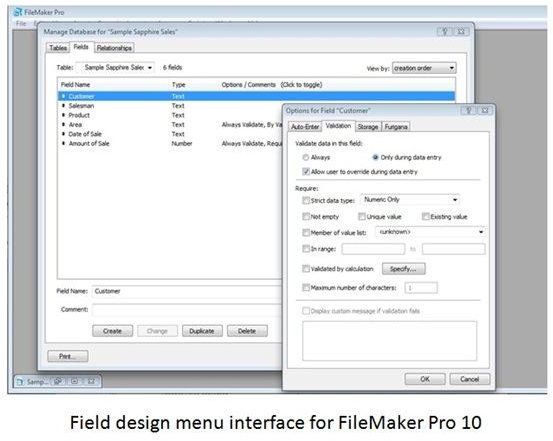Click the Change button
Screen dimensions: 553x441
click(x=157, y=331)
